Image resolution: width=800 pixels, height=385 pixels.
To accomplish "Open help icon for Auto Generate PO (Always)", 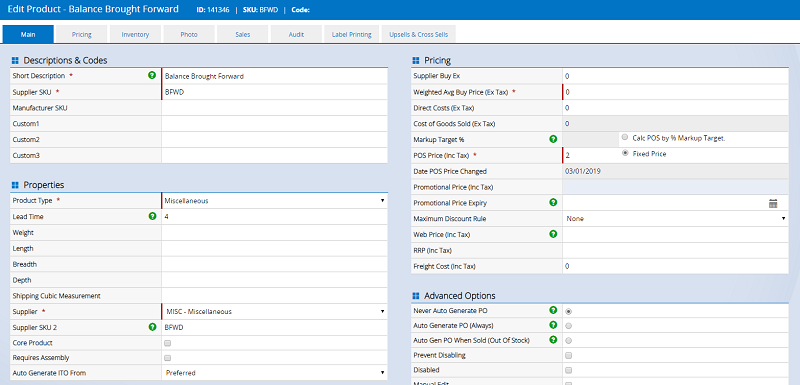I will click(x=553, y=325).
